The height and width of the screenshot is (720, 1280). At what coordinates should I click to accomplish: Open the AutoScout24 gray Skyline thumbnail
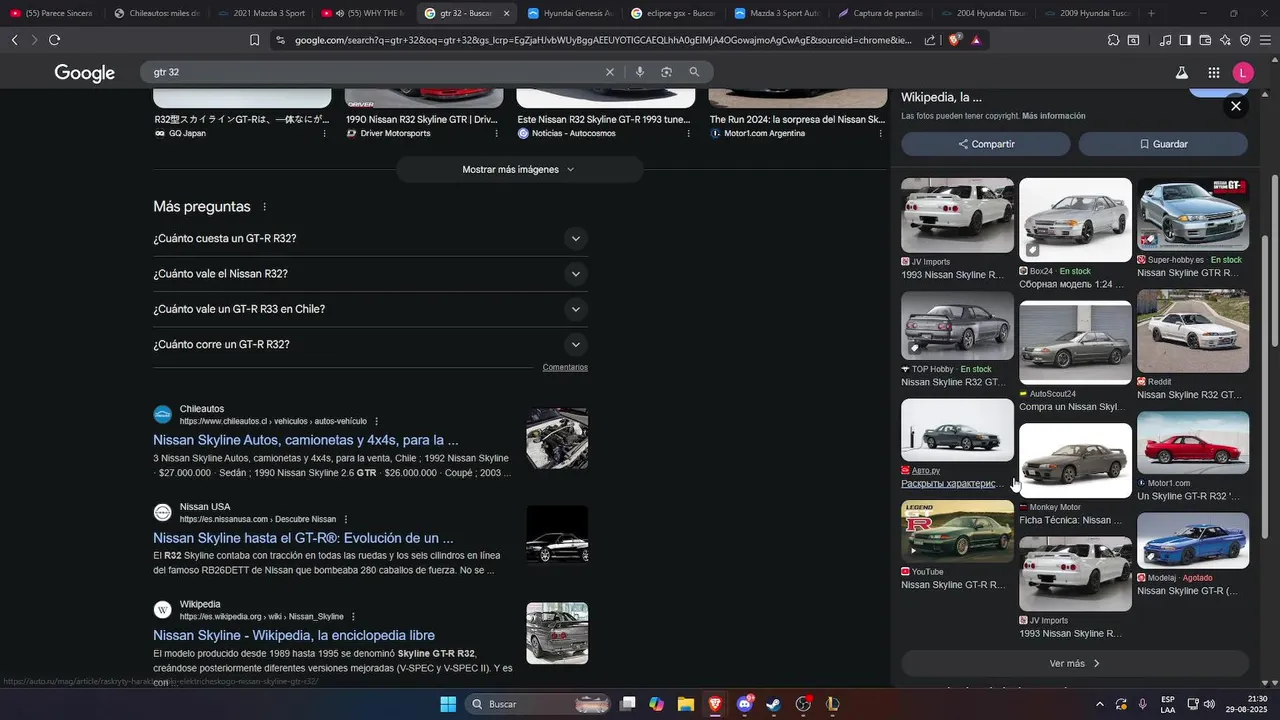point(1075,343)
